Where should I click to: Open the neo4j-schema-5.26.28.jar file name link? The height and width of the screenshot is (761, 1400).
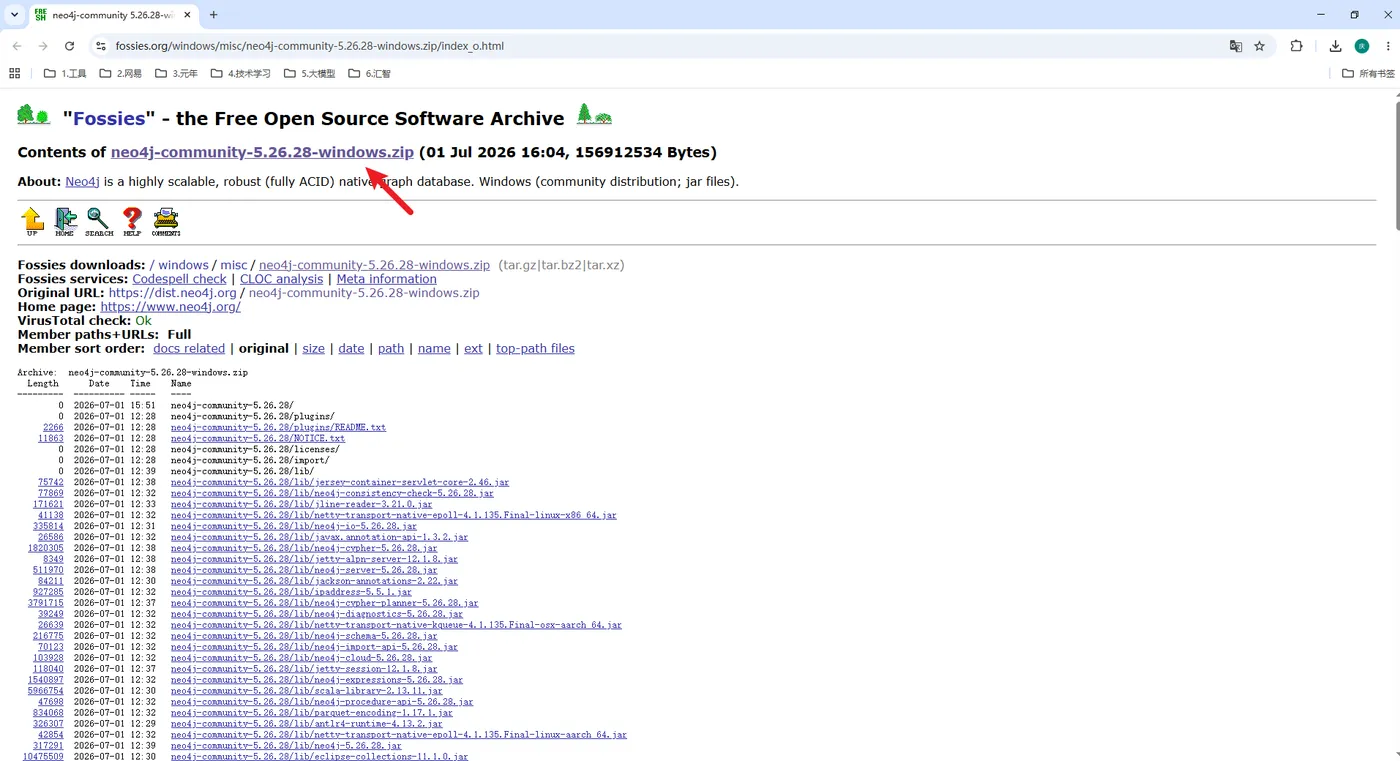click(x=304, y=636)
